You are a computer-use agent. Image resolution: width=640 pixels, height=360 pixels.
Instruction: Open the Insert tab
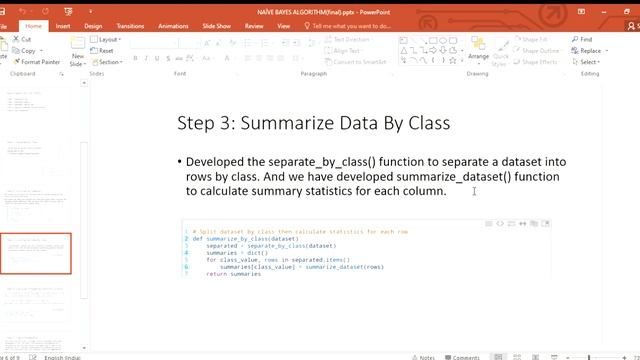63,26
